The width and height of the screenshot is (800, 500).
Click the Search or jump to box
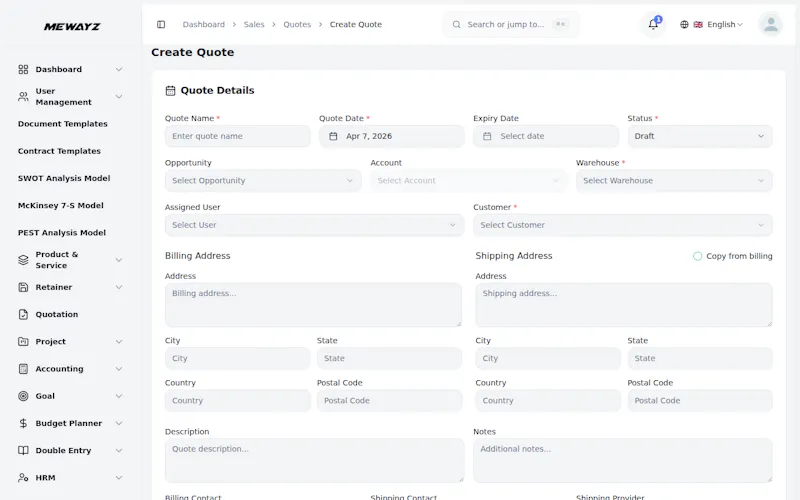[511, 24]
